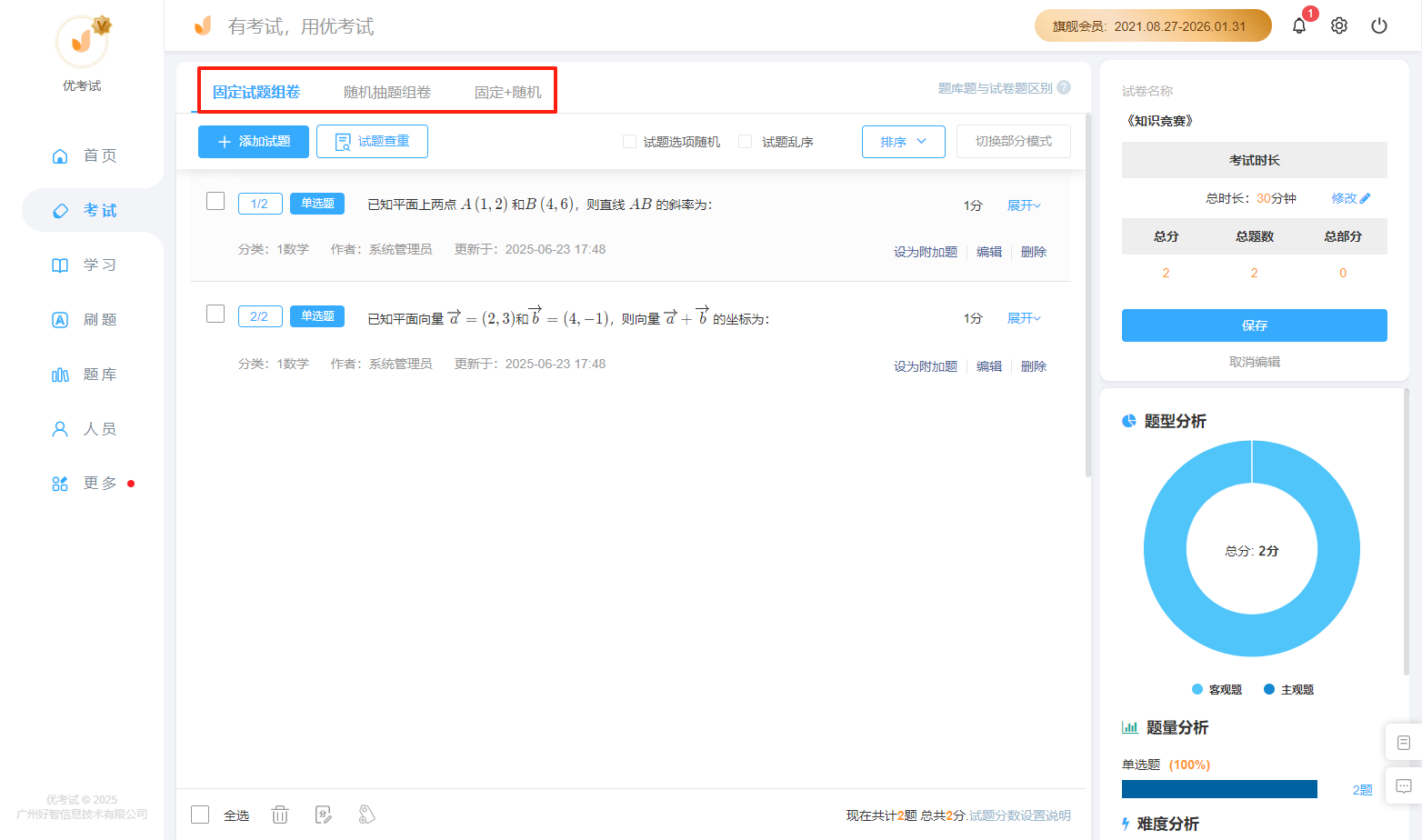Screen dimensions: 1422x840
Task: Click the 优考试 logo avatar
Action: coord(82,42)
